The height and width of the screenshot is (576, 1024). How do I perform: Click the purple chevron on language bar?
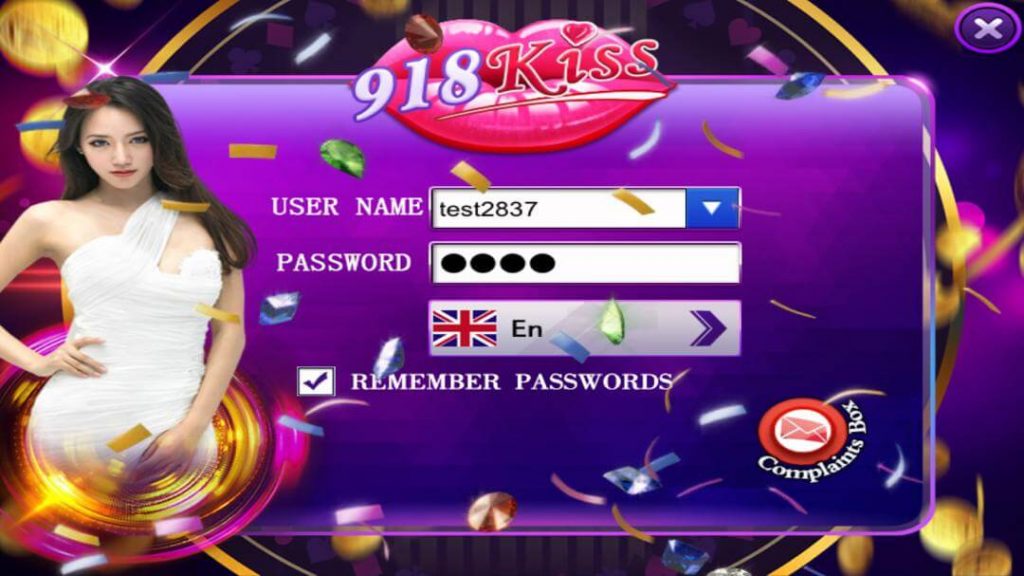tap(709, 328)
